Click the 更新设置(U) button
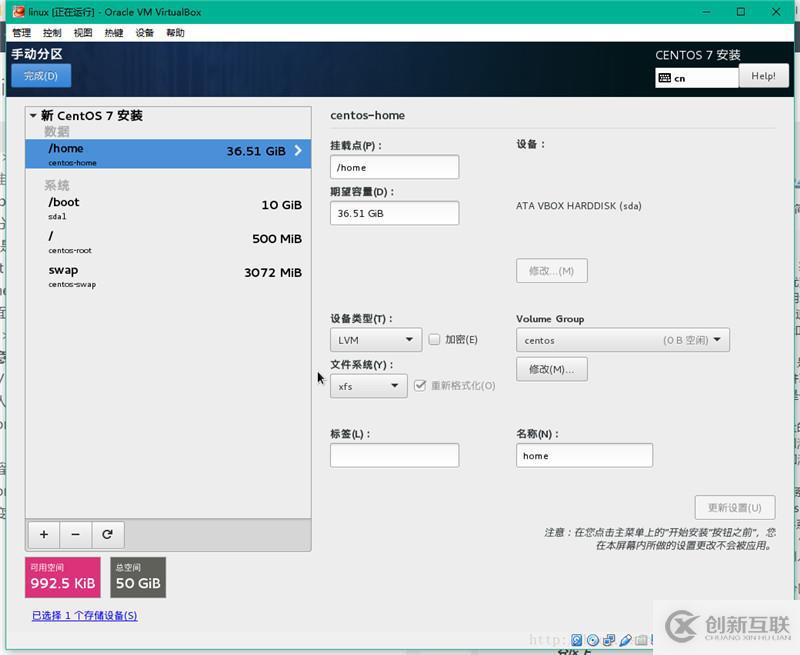800x655 pixels. (735, 508)
